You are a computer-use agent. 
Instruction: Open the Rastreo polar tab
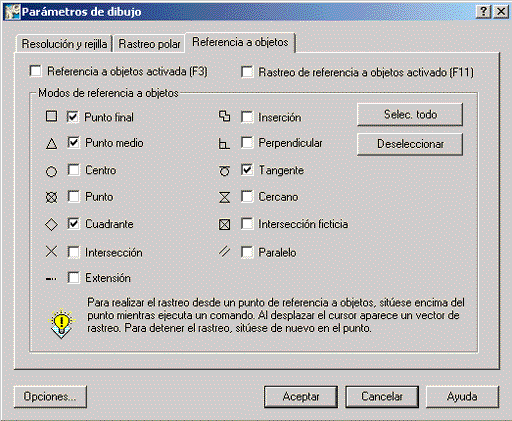(x=149, y=44)
